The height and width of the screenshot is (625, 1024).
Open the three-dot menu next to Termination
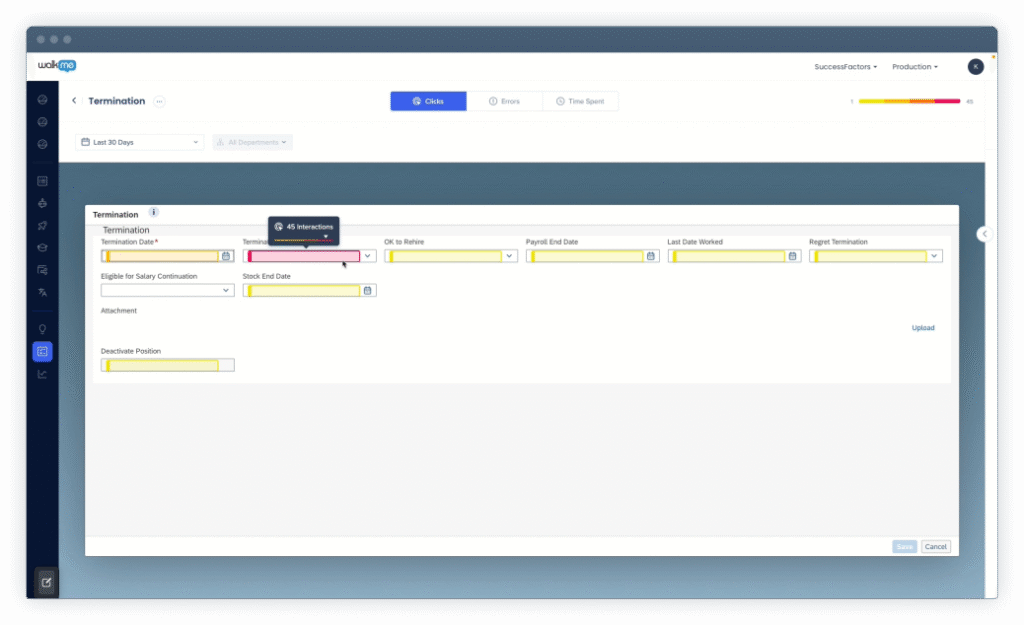159,101
